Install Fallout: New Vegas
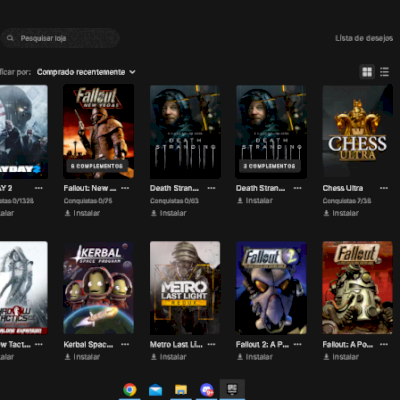This screenshot has height=400, width=400. coord(82,213)
